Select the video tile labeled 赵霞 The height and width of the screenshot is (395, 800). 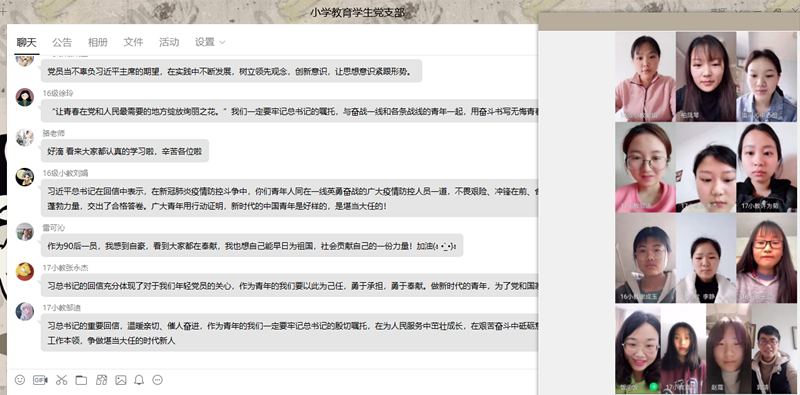click(x=729, y=349)
